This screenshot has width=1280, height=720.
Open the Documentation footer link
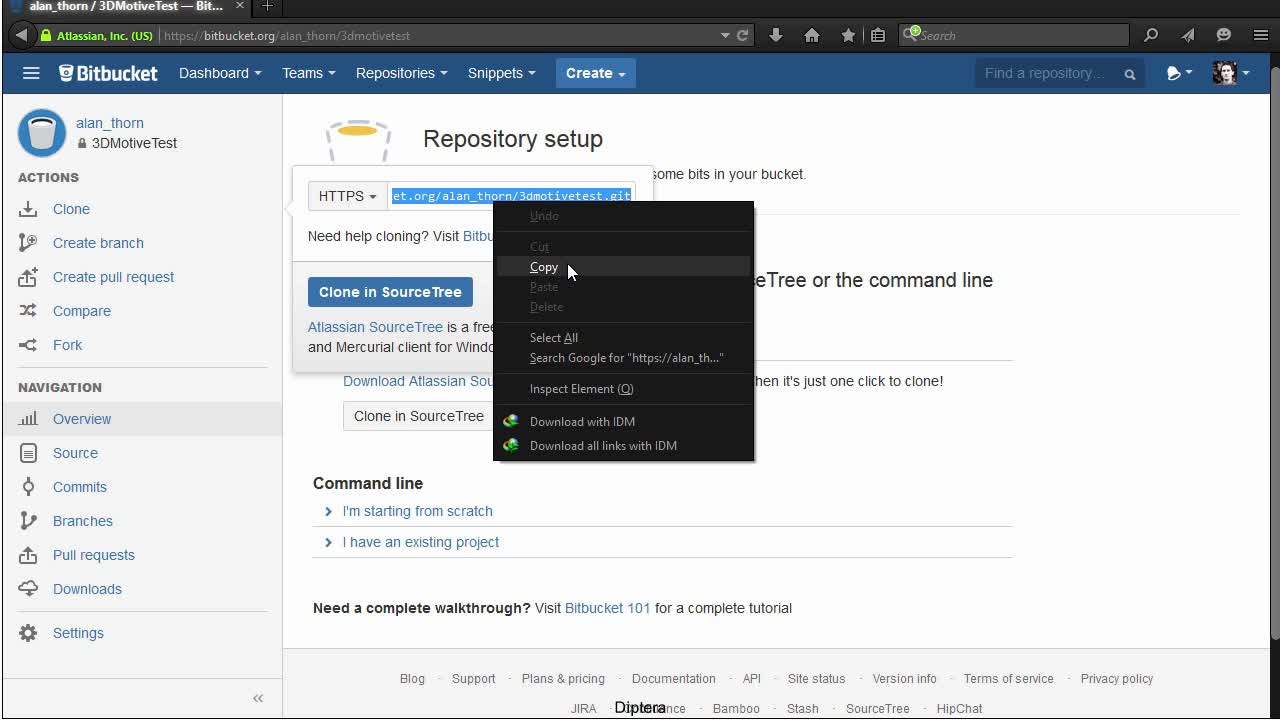click(674, 679)
